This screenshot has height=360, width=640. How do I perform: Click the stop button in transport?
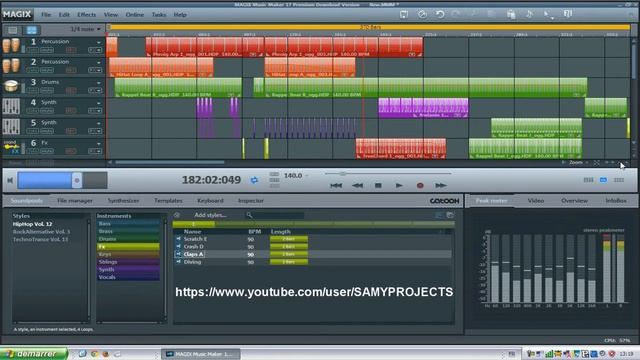[x=378, y=185]
